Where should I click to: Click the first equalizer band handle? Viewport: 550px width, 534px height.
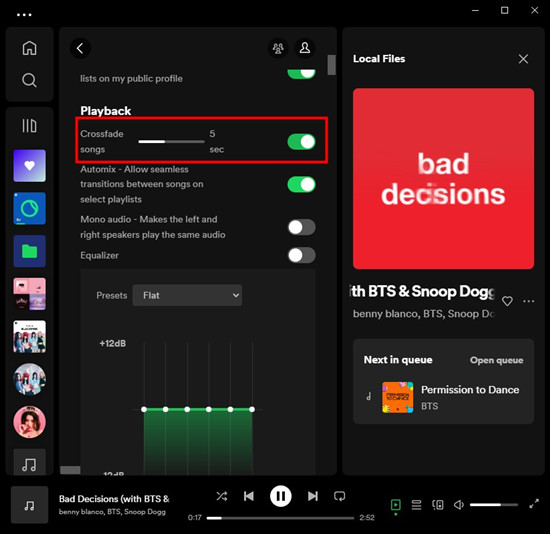click(x=144, y=409)
